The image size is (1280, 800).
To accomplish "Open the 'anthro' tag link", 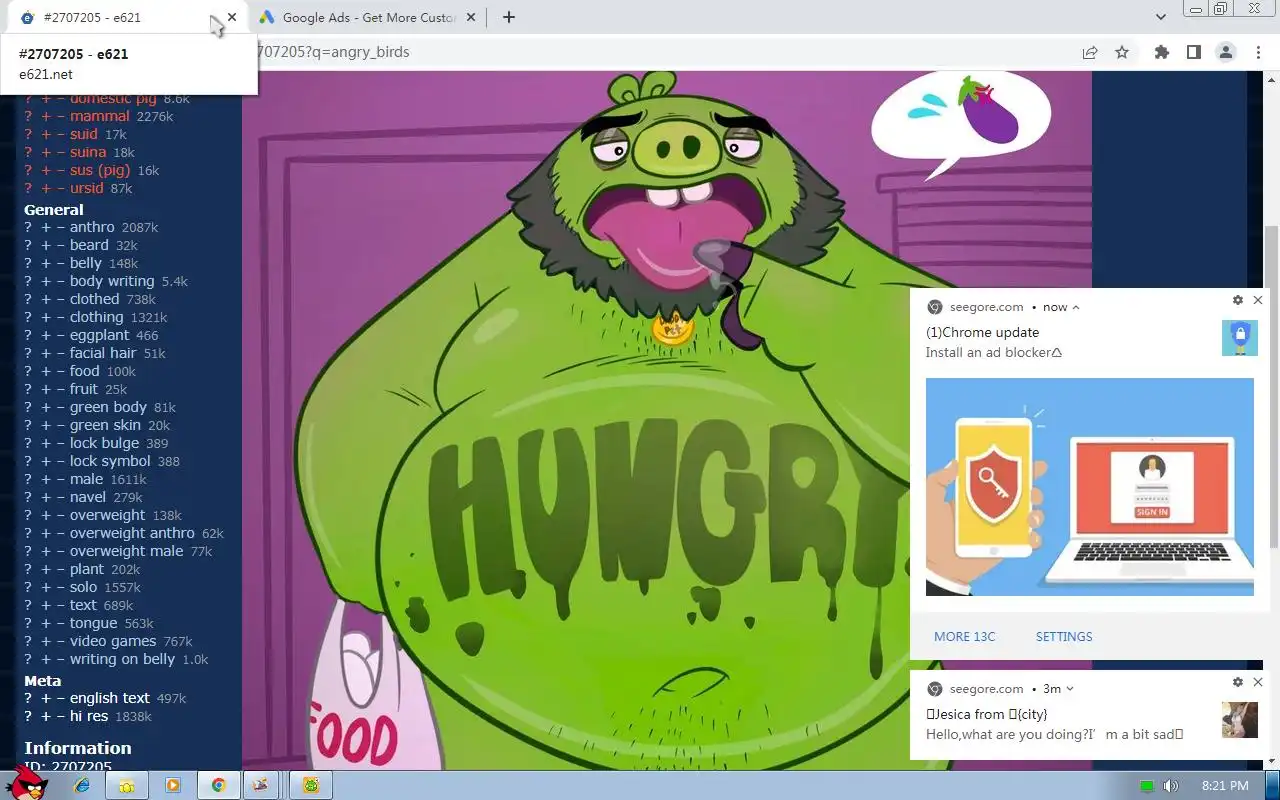I will point(92,227).
